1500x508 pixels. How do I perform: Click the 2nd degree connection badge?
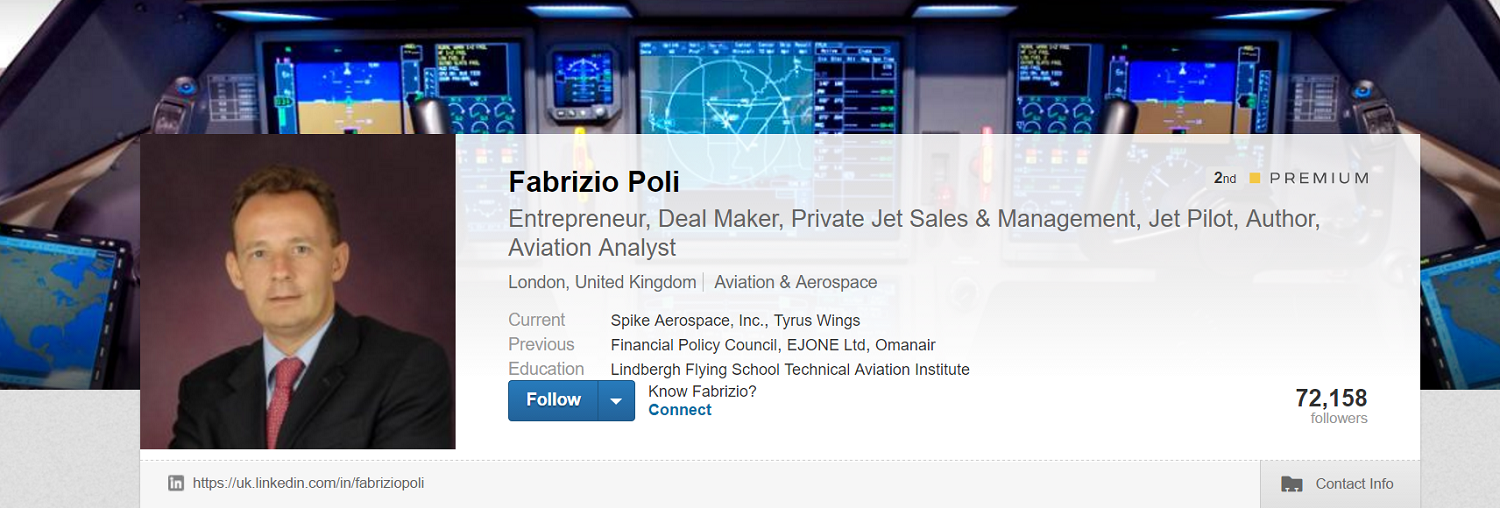coord(1225,178)
